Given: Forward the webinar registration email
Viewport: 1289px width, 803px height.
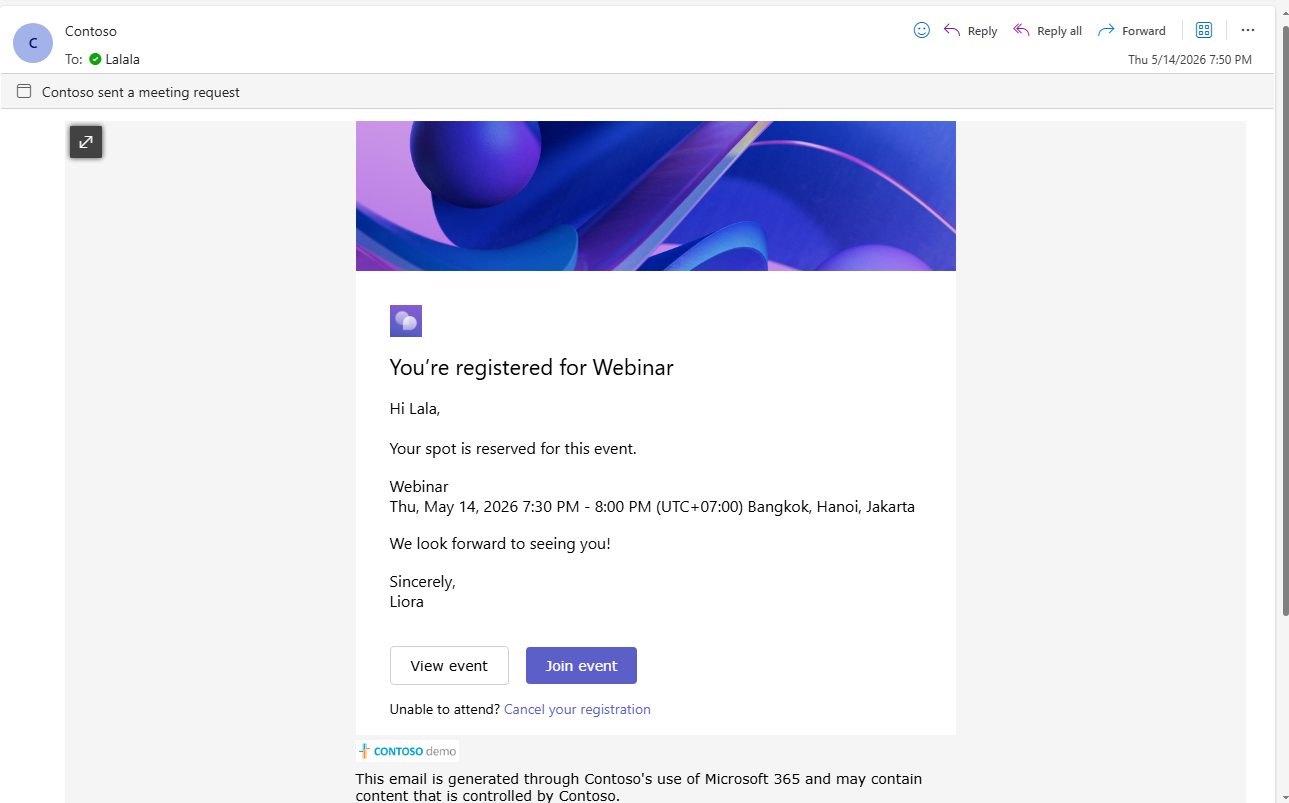Looking at the screenshot, I should click(x=1131, y=31).
